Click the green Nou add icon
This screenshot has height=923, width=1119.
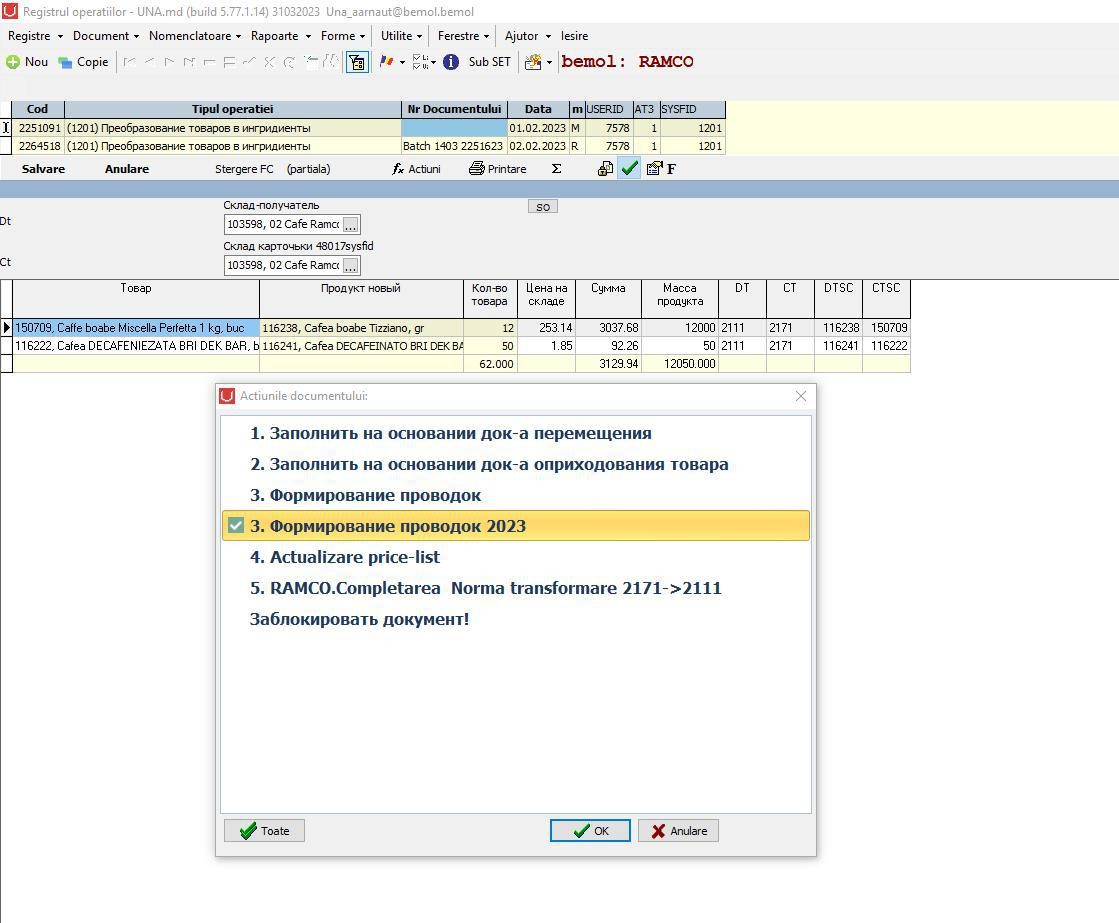click(x=13, y=62)
